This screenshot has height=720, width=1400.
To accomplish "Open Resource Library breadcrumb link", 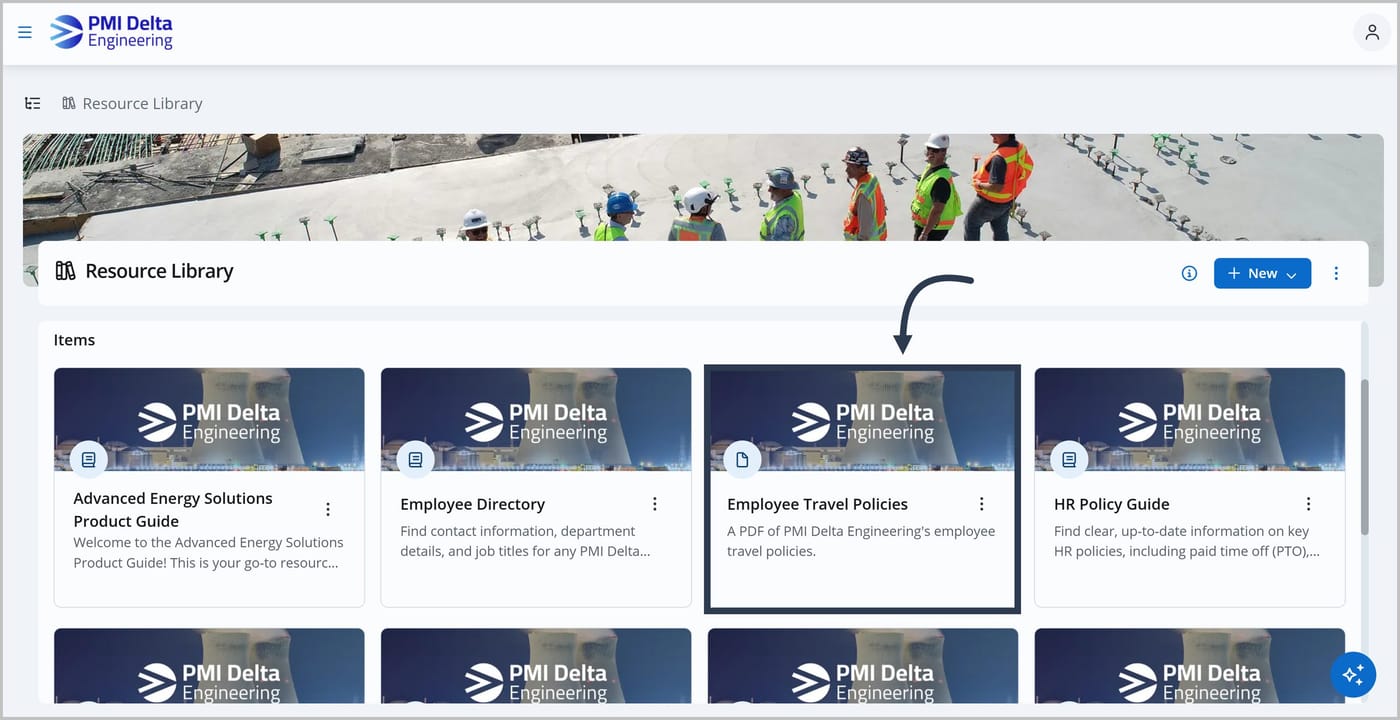I will tap(142, 104).
